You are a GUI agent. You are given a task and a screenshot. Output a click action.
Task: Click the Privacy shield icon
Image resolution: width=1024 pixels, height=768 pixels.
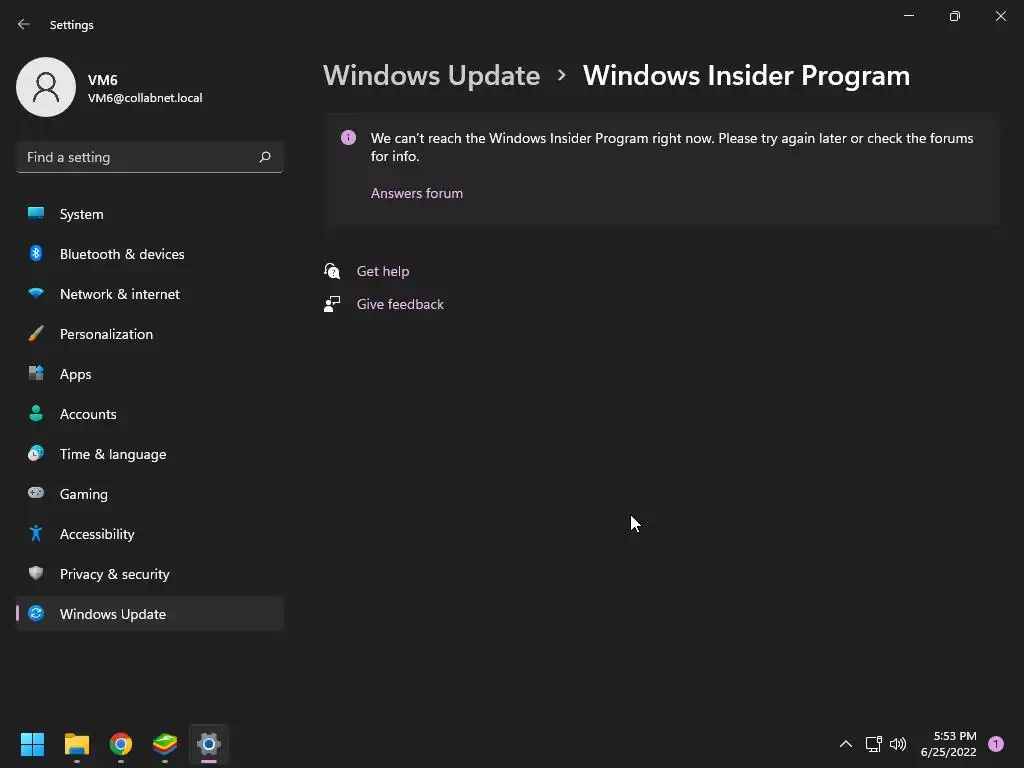coord(36,573)
